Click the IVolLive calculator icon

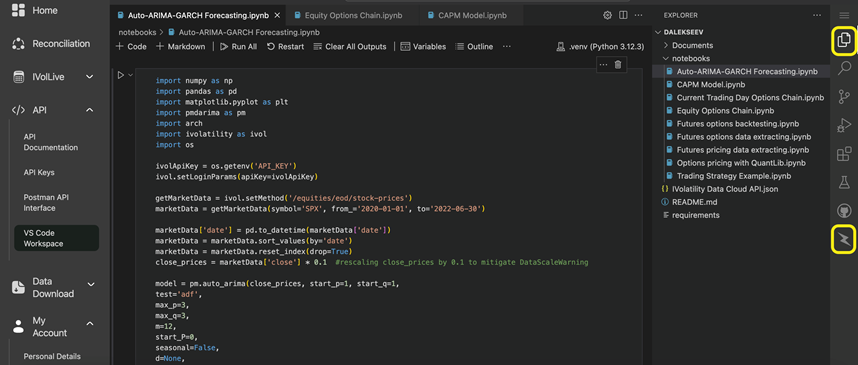pos(19,77)
